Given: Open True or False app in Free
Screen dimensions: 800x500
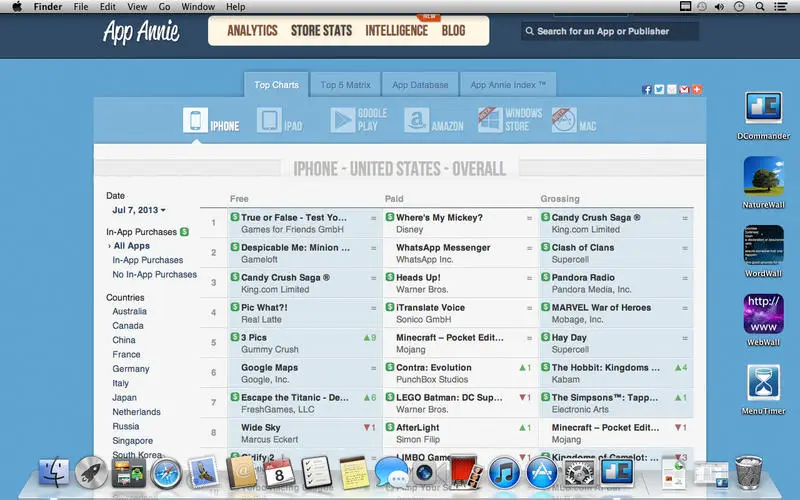Looking at the screenshot, I should point(293,217).
